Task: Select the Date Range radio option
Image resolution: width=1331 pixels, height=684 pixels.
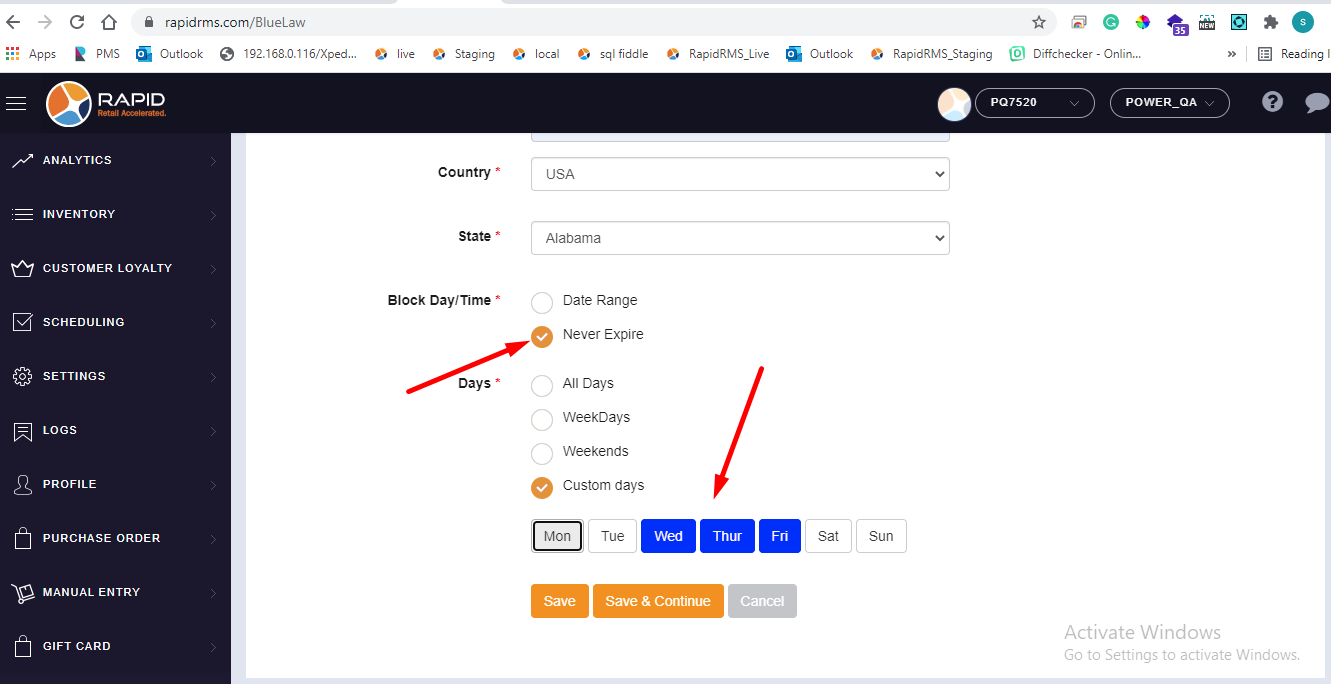Action: (x=542, y=302)
